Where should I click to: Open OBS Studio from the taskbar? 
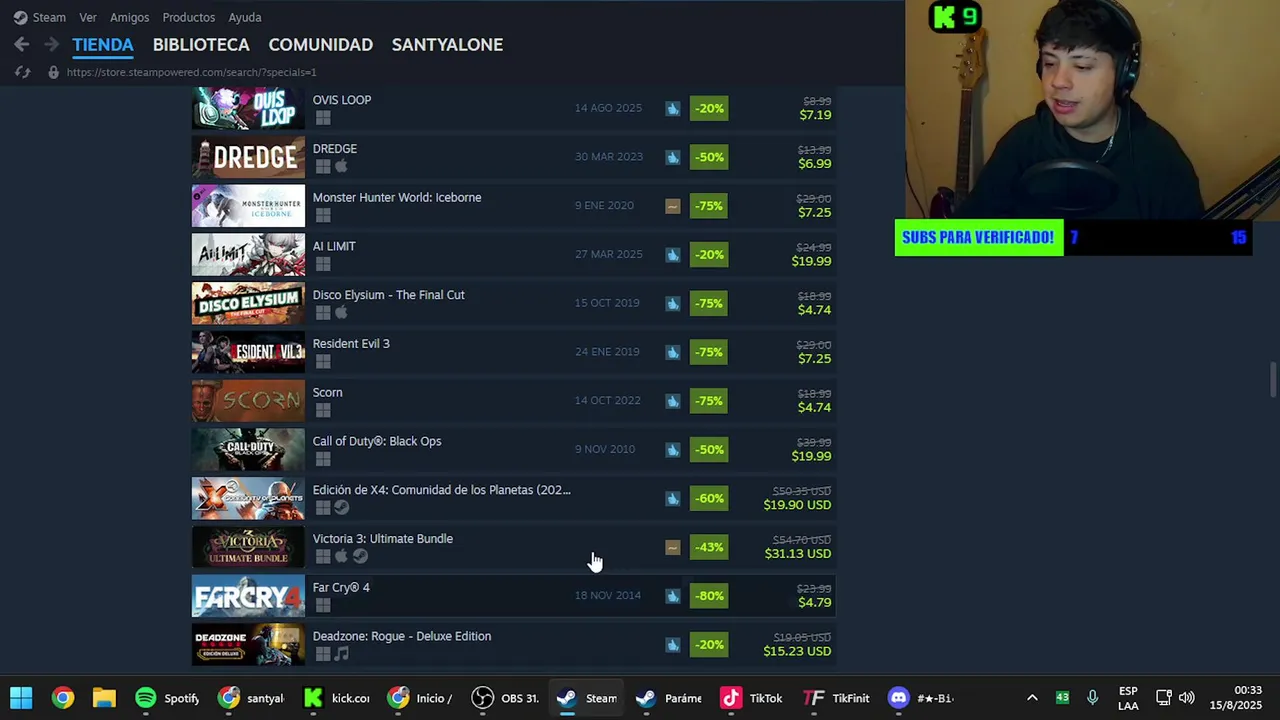[x=505, y=698]
